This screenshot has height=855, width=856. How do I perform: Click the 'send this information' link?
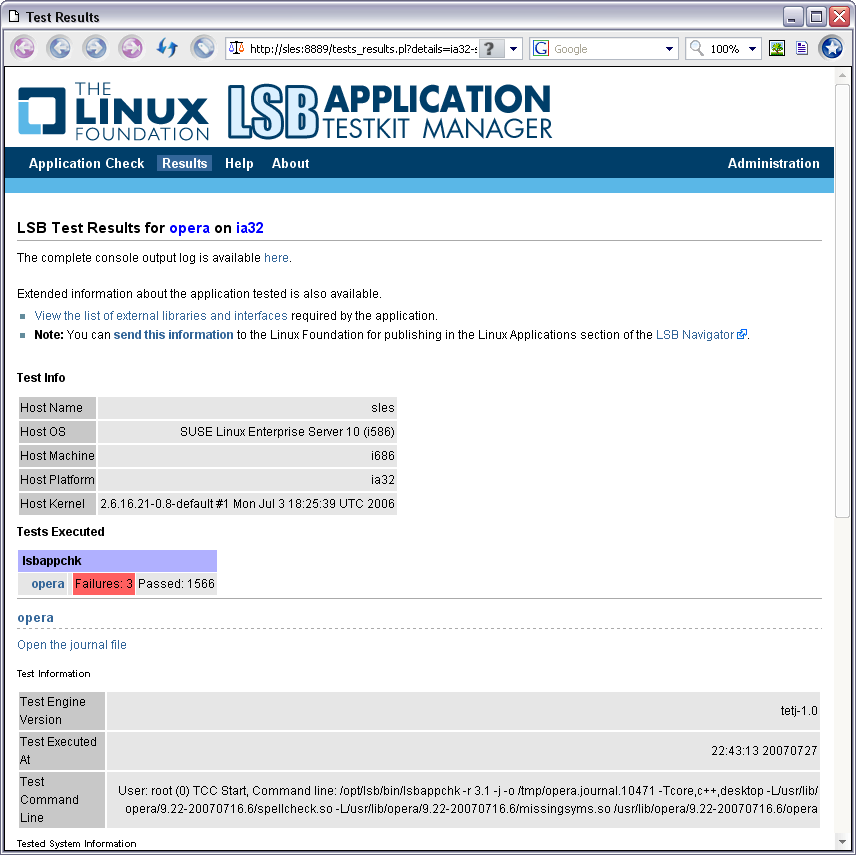click(x=173, y=335)
